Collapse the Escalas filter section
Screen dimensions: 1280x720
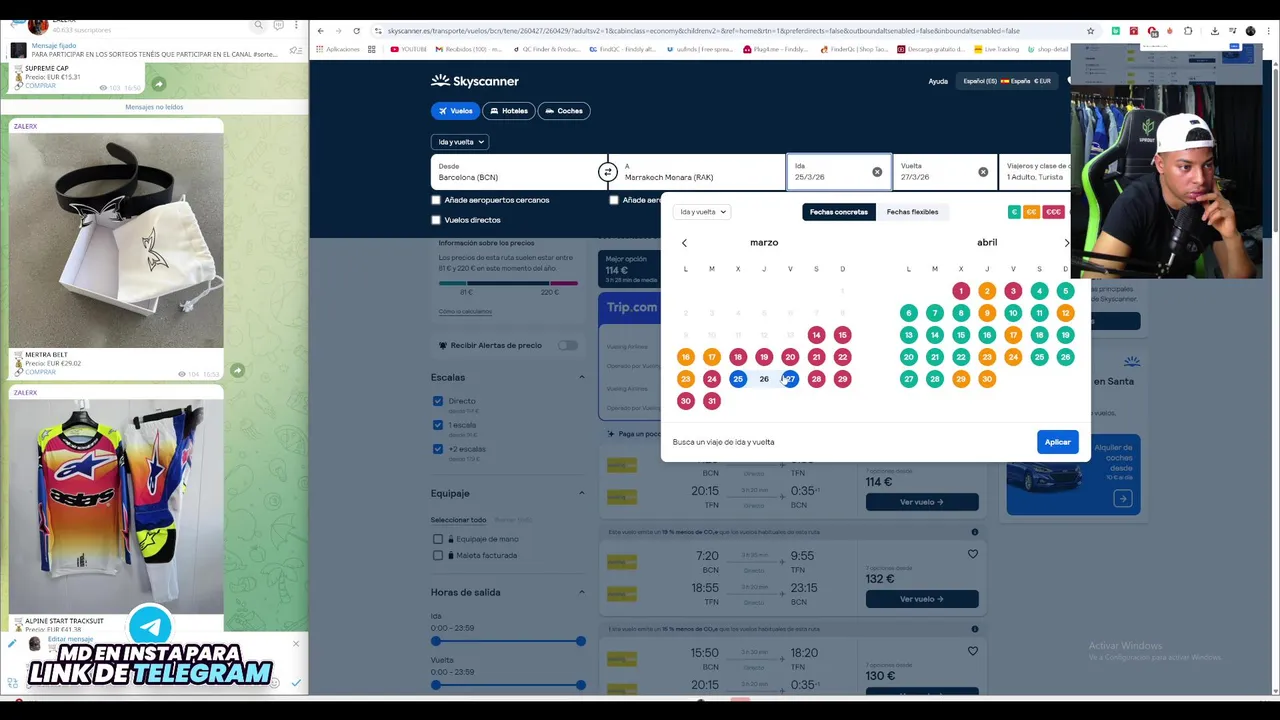pos(581,377)
